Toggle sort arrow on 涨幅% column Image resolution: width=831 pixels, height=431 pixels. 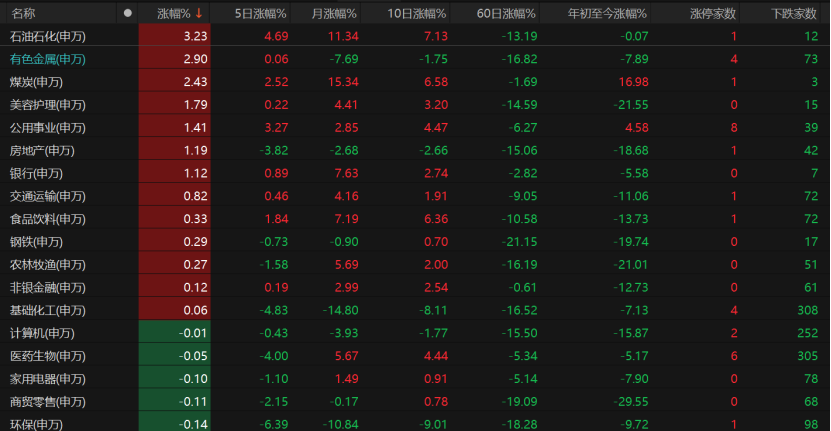(x=199, y=13)
